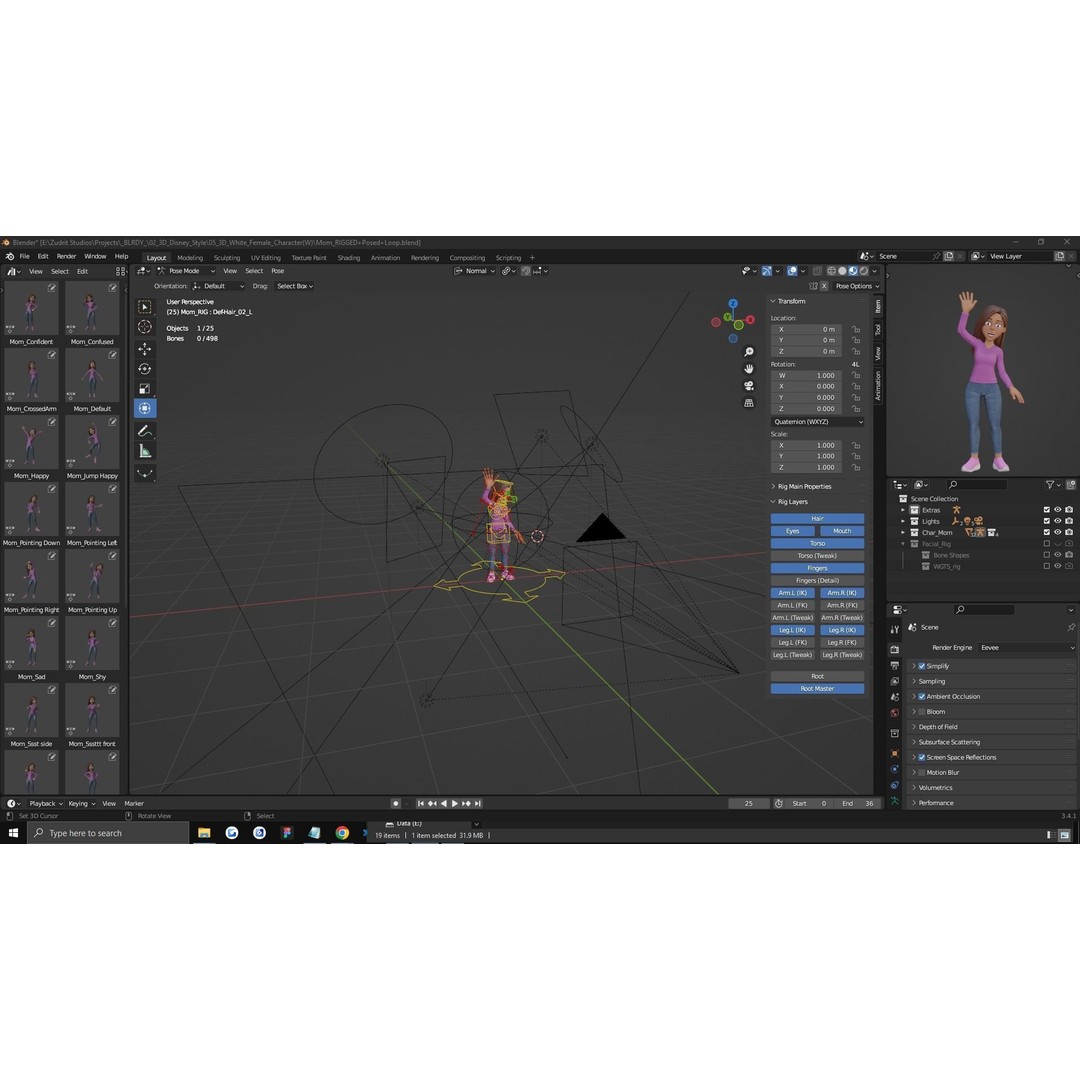Select the Breakdowner pose tool
1080x1080 pixels.
[x=145, y=473]
